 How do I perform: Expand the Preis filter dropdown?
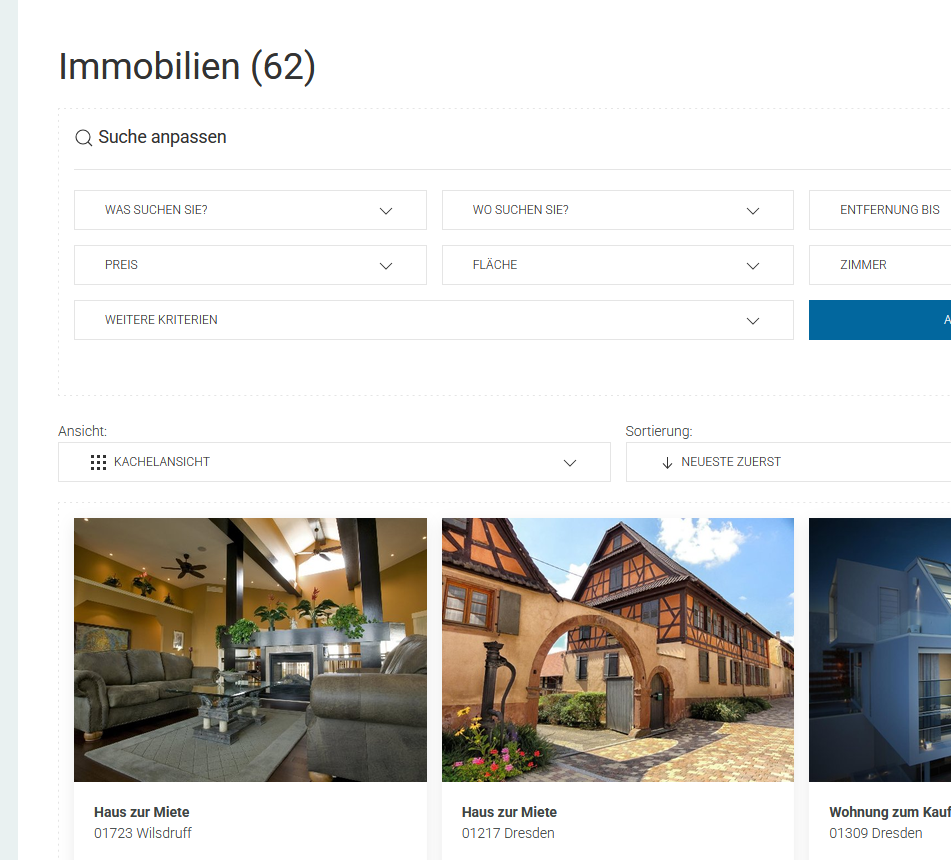250,265
